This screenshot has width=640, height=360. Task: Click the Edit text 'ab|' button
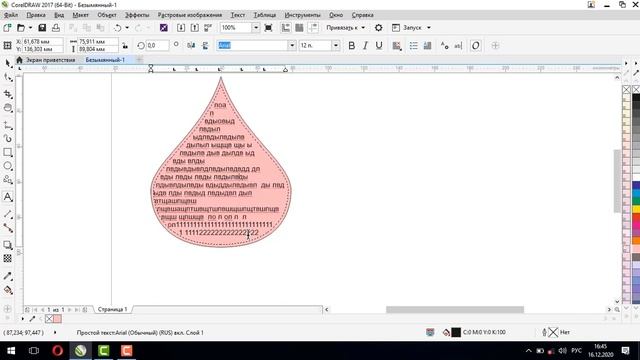coord(458,45)
